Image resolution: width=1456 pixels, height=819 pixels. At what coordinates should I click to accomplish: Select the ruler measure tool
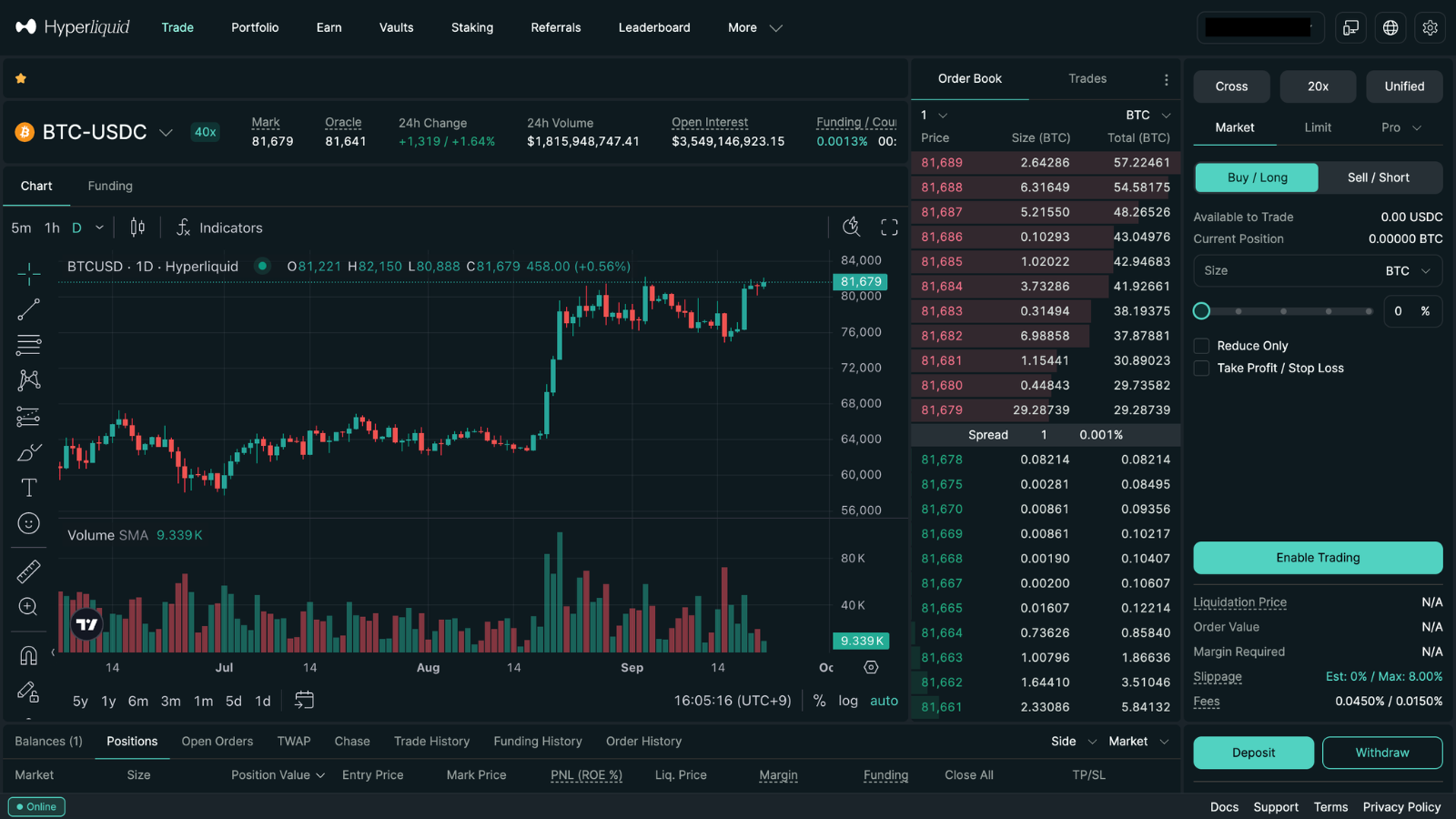(28, 571)
